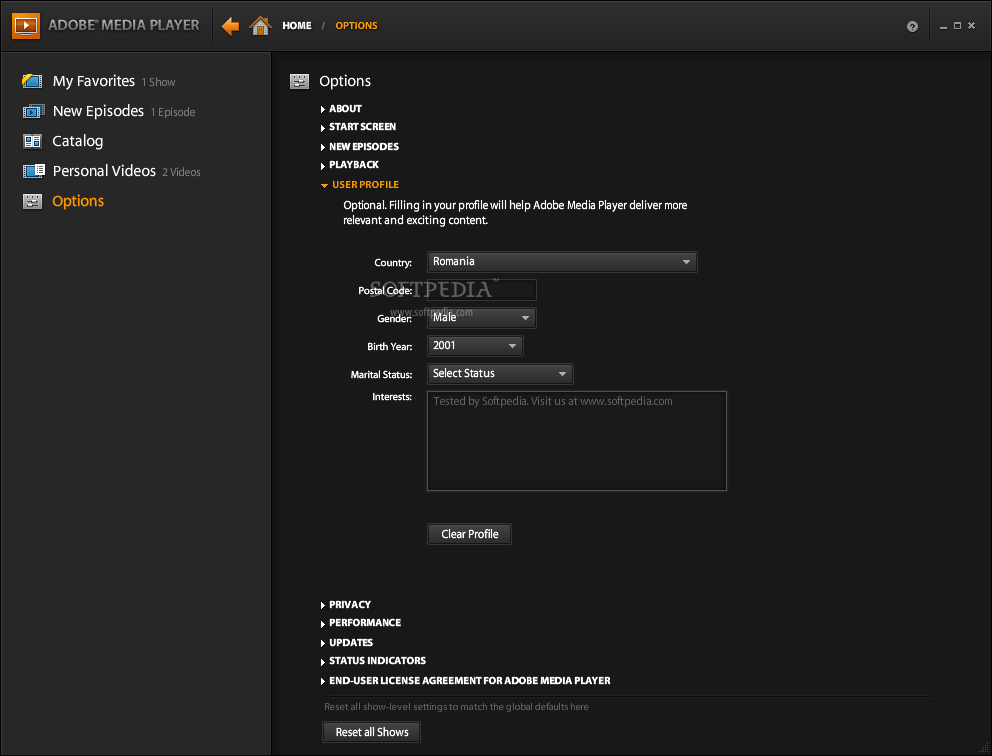
Task: Open the Country dropdown showing Romania
Action: tap(562, 262)
